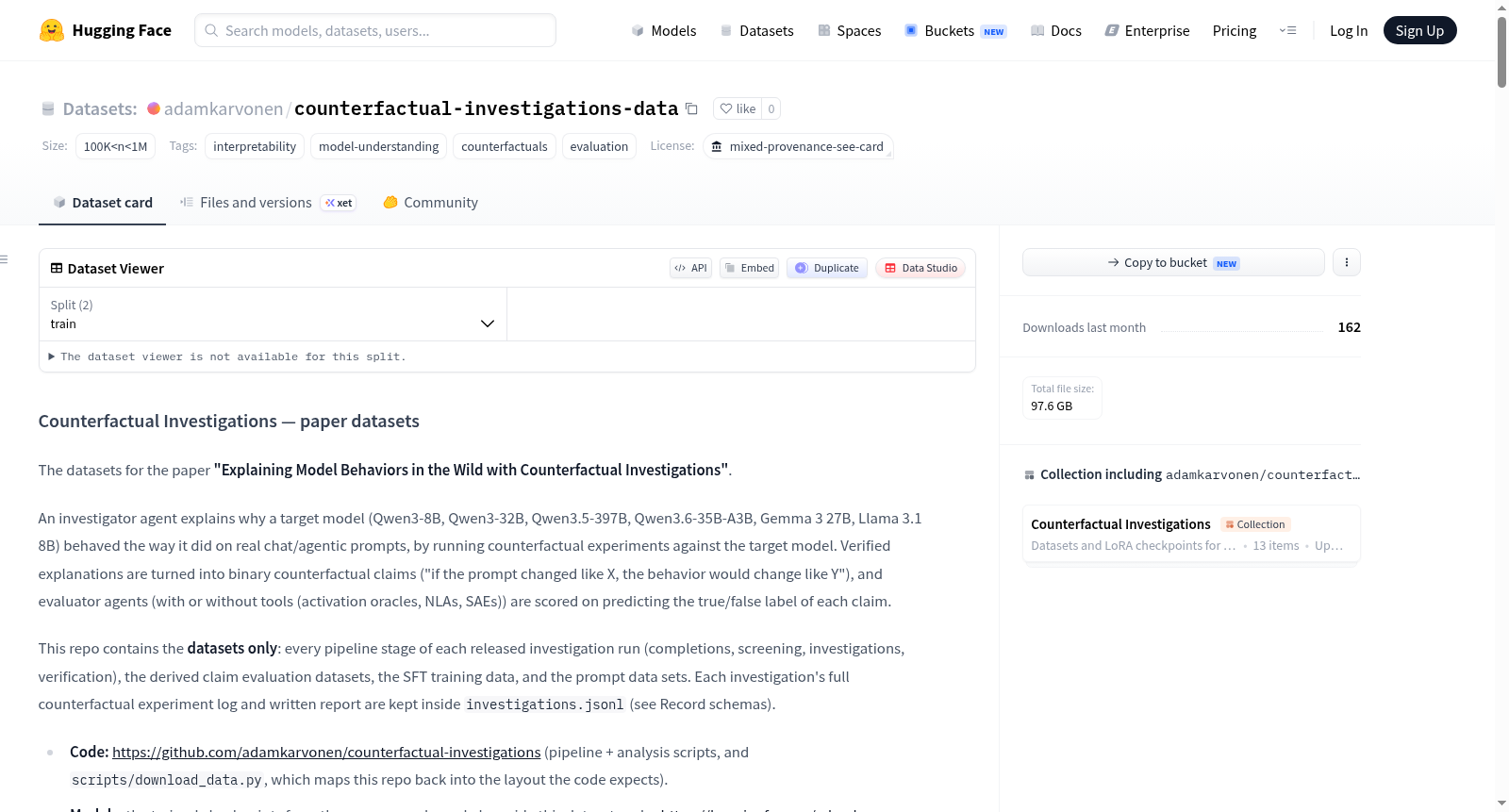
Task: Click the Duplicate button
Action: [827, 268]
